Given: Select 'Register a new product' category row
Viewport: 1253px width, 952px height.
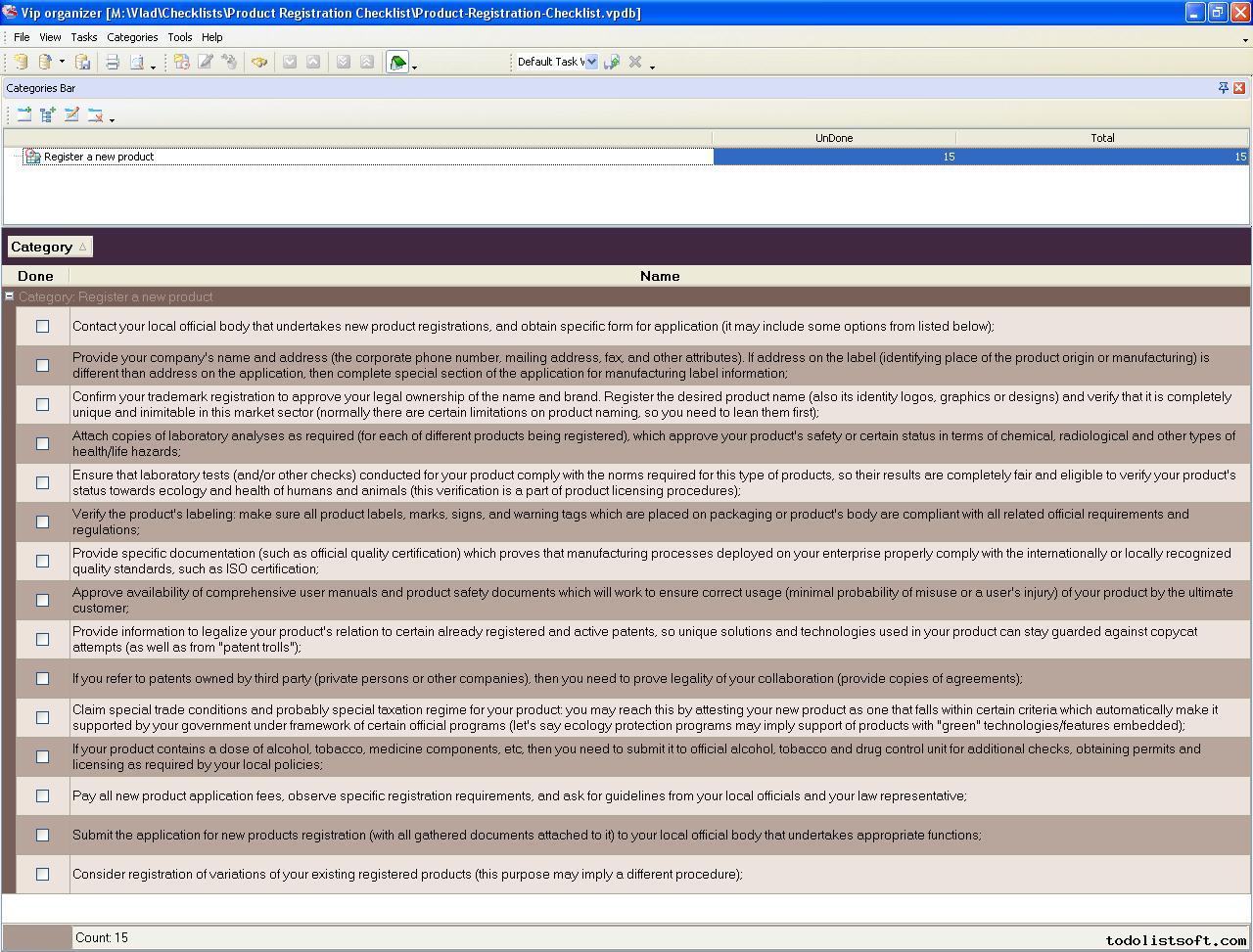Looking at the screenshot, I should coord(99,157).
